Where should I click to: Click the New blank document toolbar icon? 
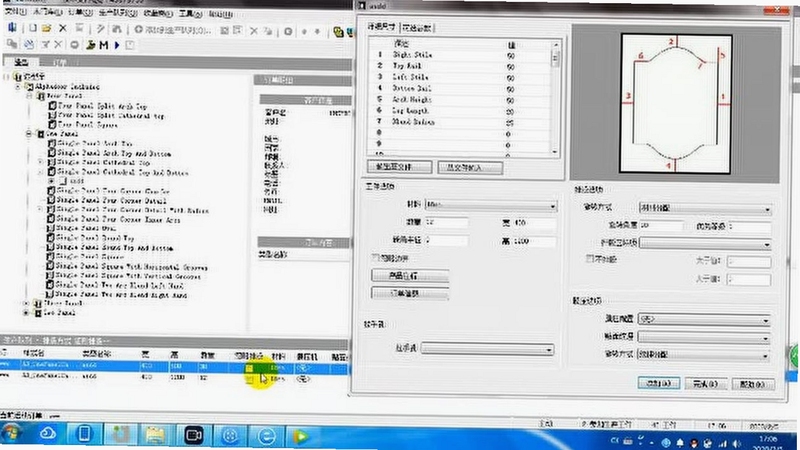coord(33,28)
